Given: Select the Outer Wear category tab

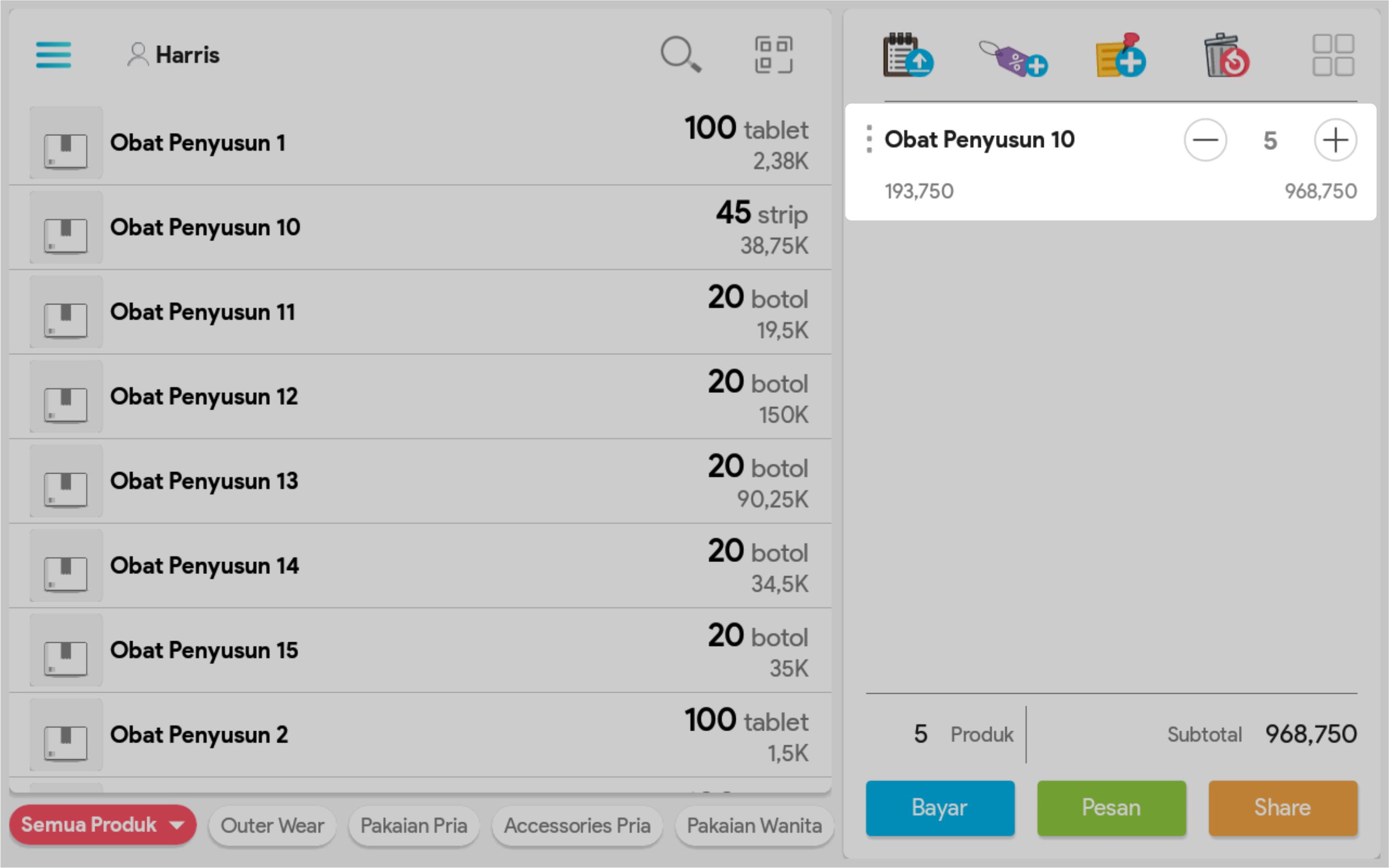Looking at the screenshot, I should coord(272,825).
